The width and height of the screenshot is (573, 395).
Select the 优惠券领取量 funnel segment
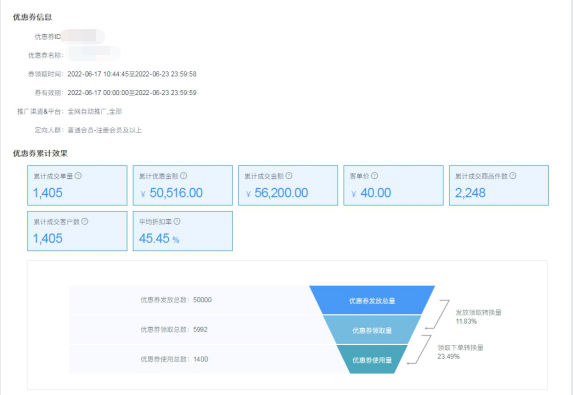point(372,330)
